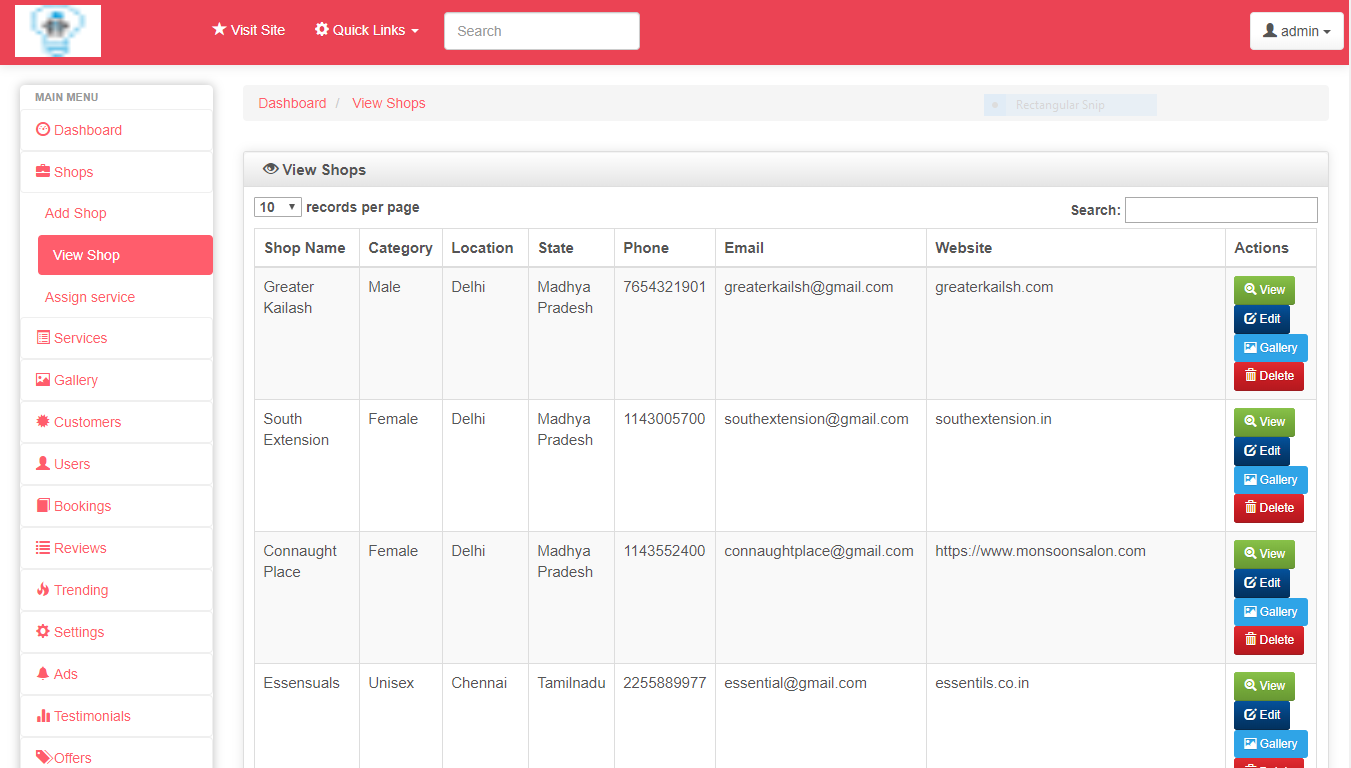The width and height of the screenshot is (1351, 768).
Task: Click the site logo in header
Action: pos(58,31)
